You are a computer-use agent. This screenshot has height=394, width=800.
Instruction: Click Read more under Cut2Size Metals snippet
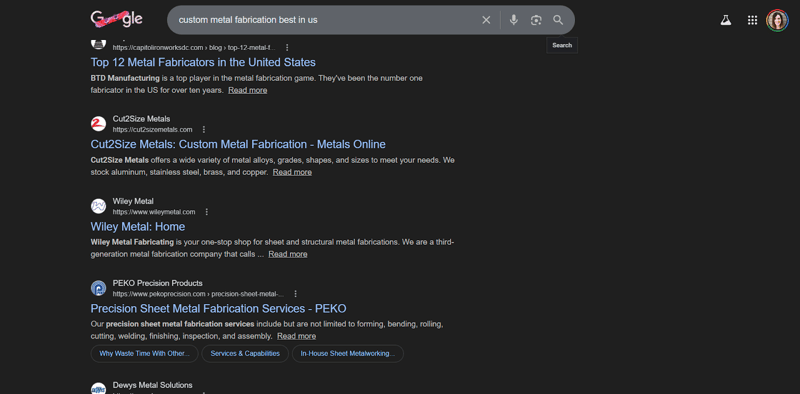point(292,173)
